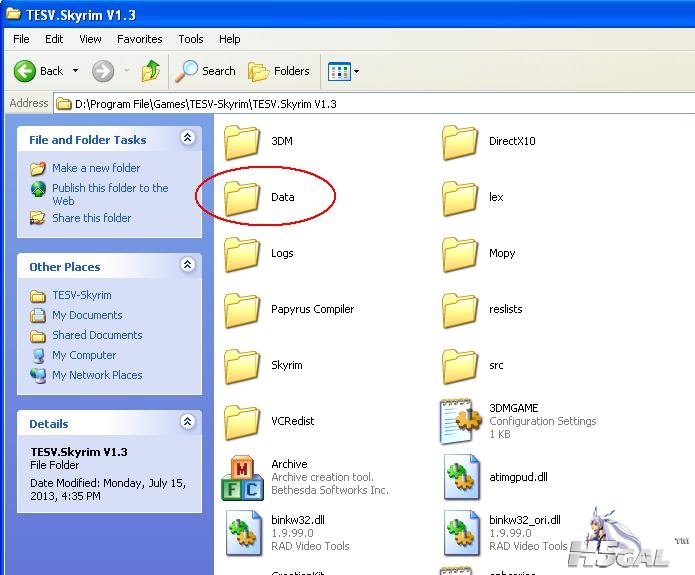
Task: Select the Mopy folder icon
Action: 460,254
